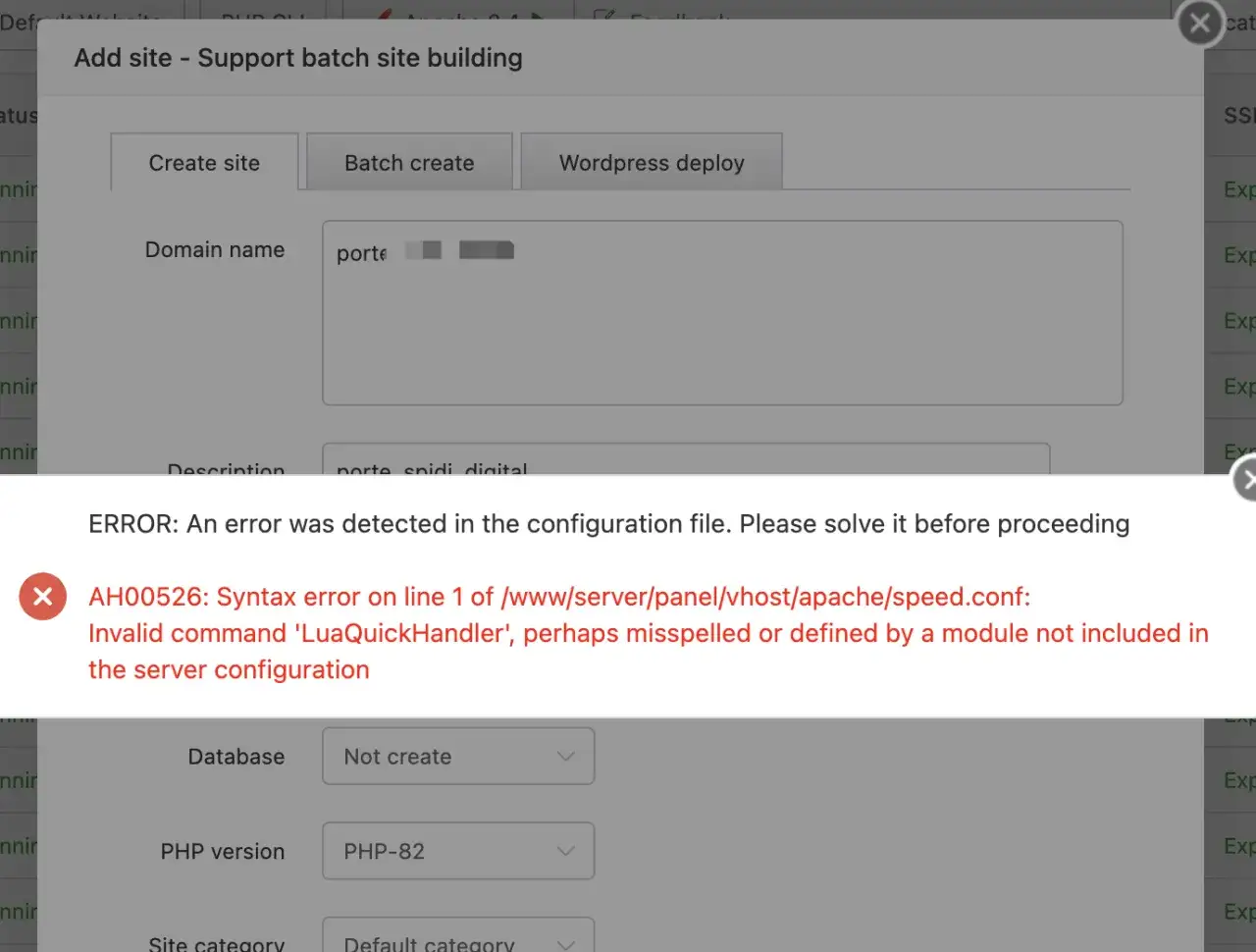Expand the Database dropdown chevron
Screen dimensions: 1256x952
coord(565,757)
